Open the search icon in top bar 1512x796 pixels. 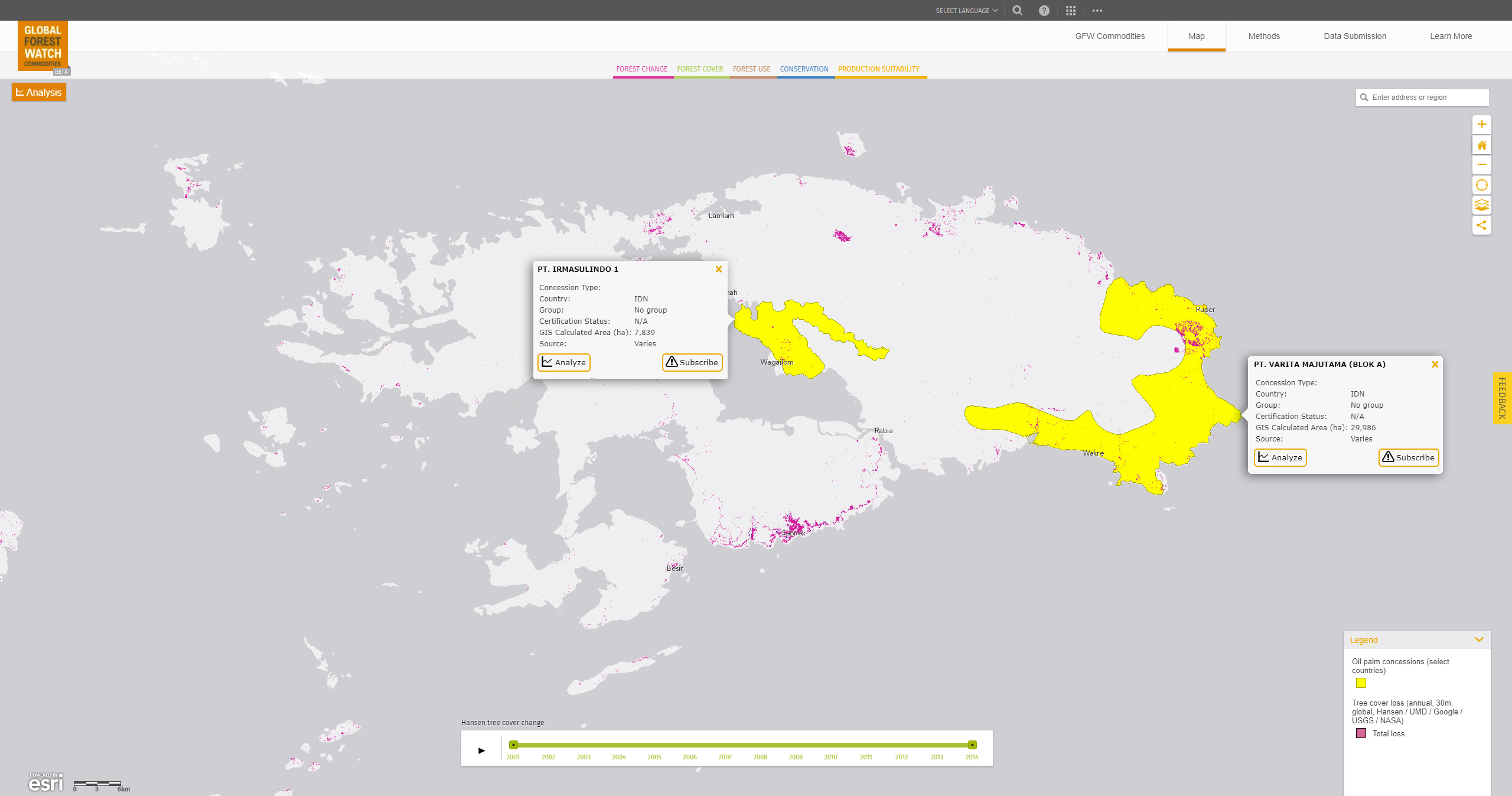1017,10
